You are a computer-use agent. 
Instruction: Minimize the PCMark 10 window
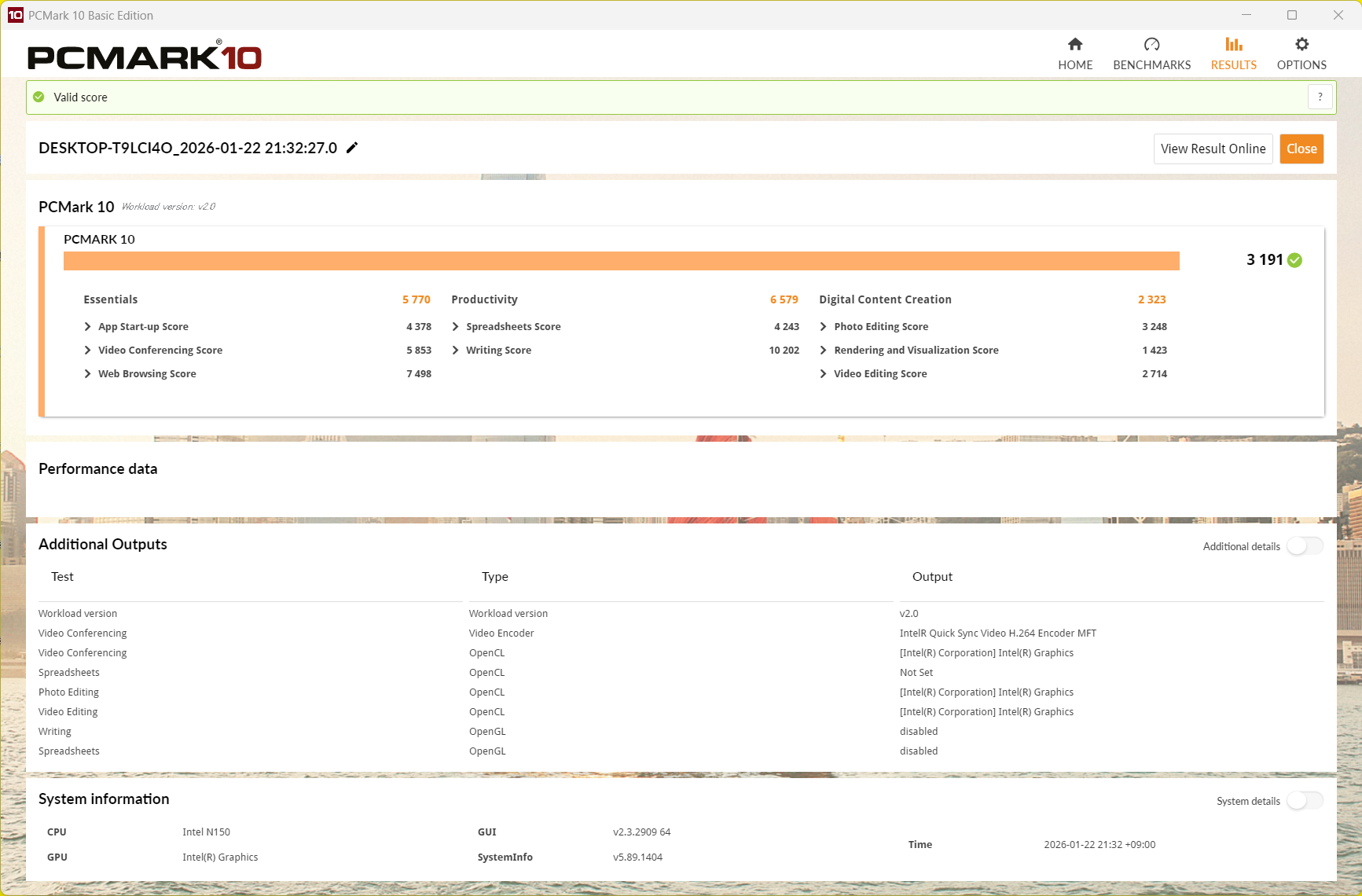pyautogui.click(x=1246, y=15)
